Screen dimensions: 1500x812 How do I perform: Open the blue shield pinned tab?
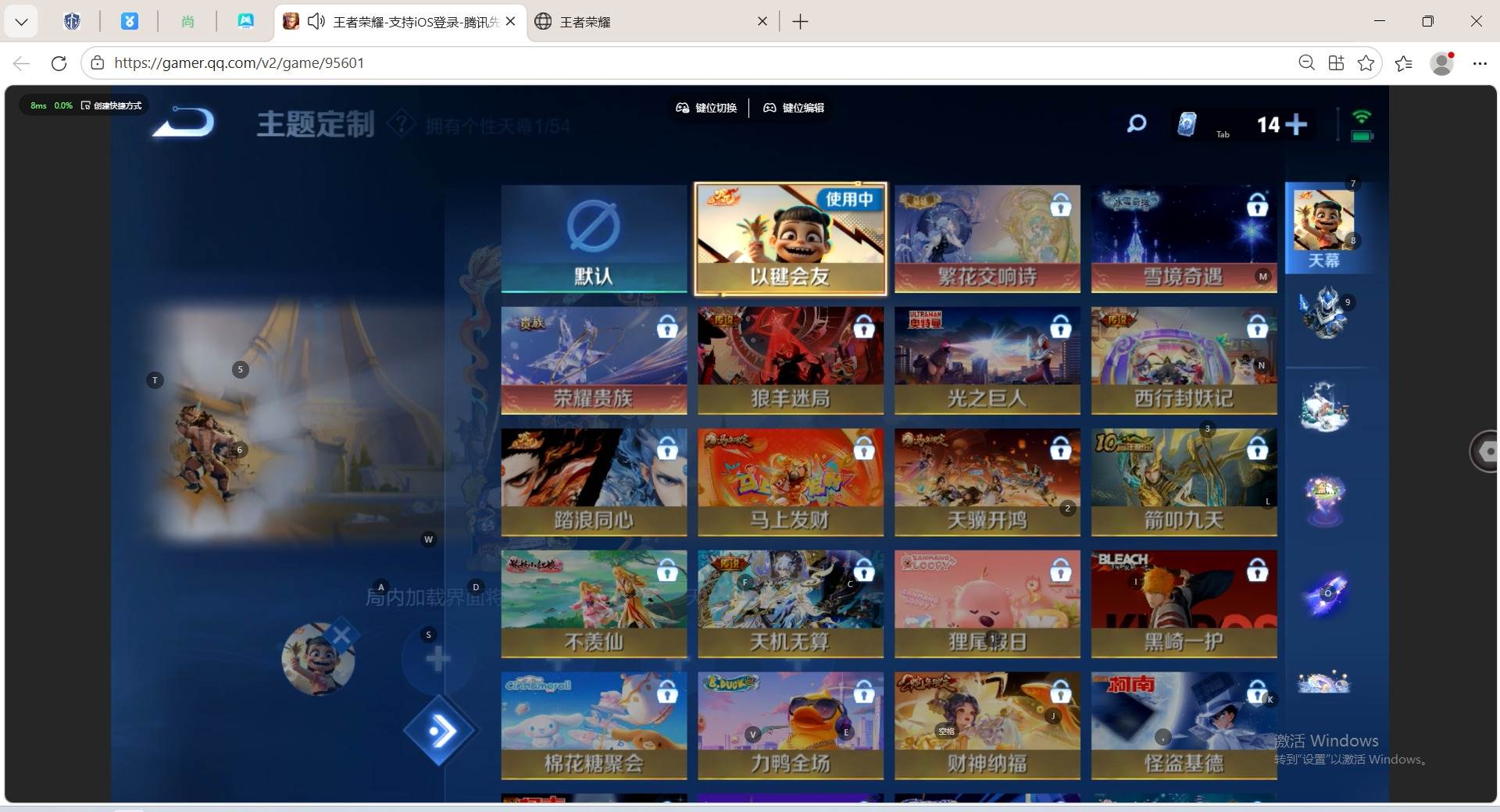72,22
